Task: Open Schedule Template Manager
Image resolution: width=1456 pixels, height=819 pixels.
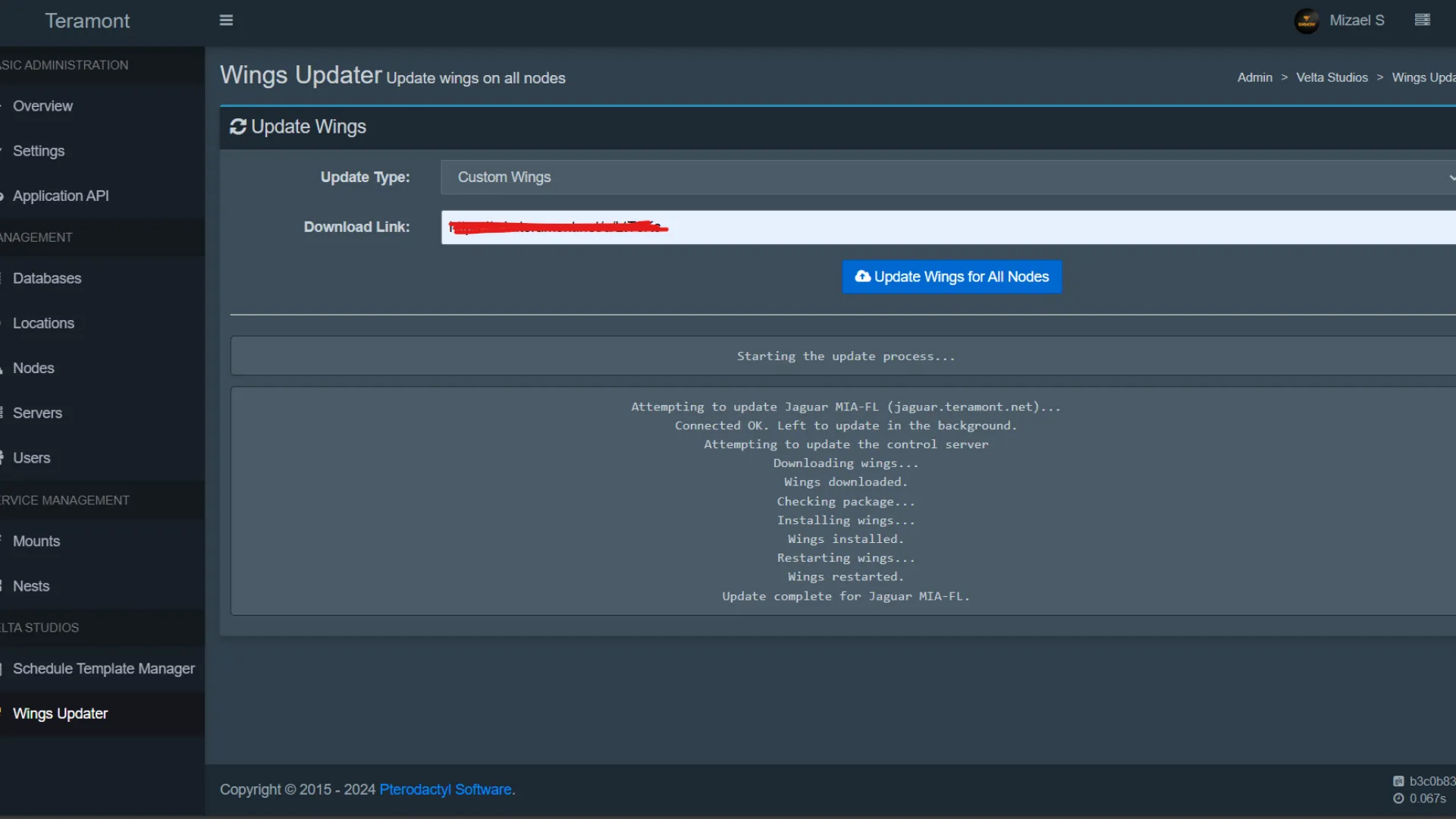Action: coord(104,669)
